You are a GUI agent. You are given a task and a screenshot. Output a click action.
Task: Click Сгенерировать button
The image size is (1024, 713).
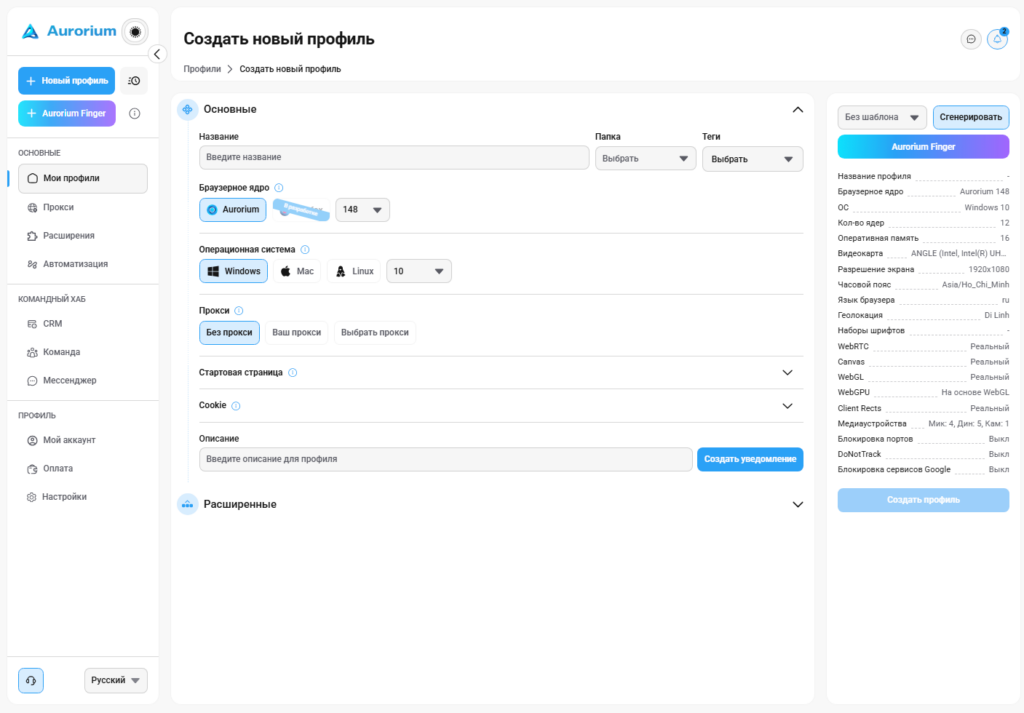[x=970, y=118]
